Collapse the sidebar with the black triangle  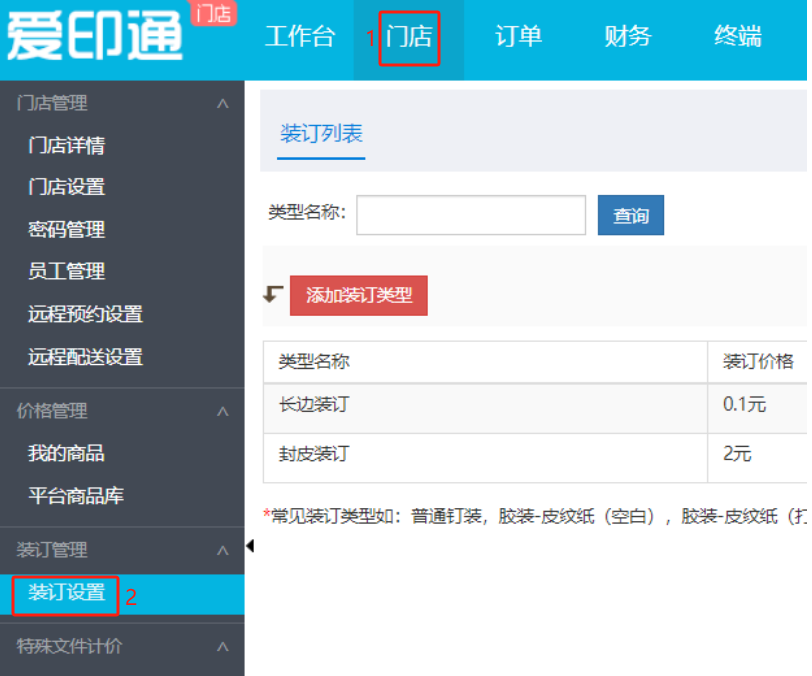(250, 546)
